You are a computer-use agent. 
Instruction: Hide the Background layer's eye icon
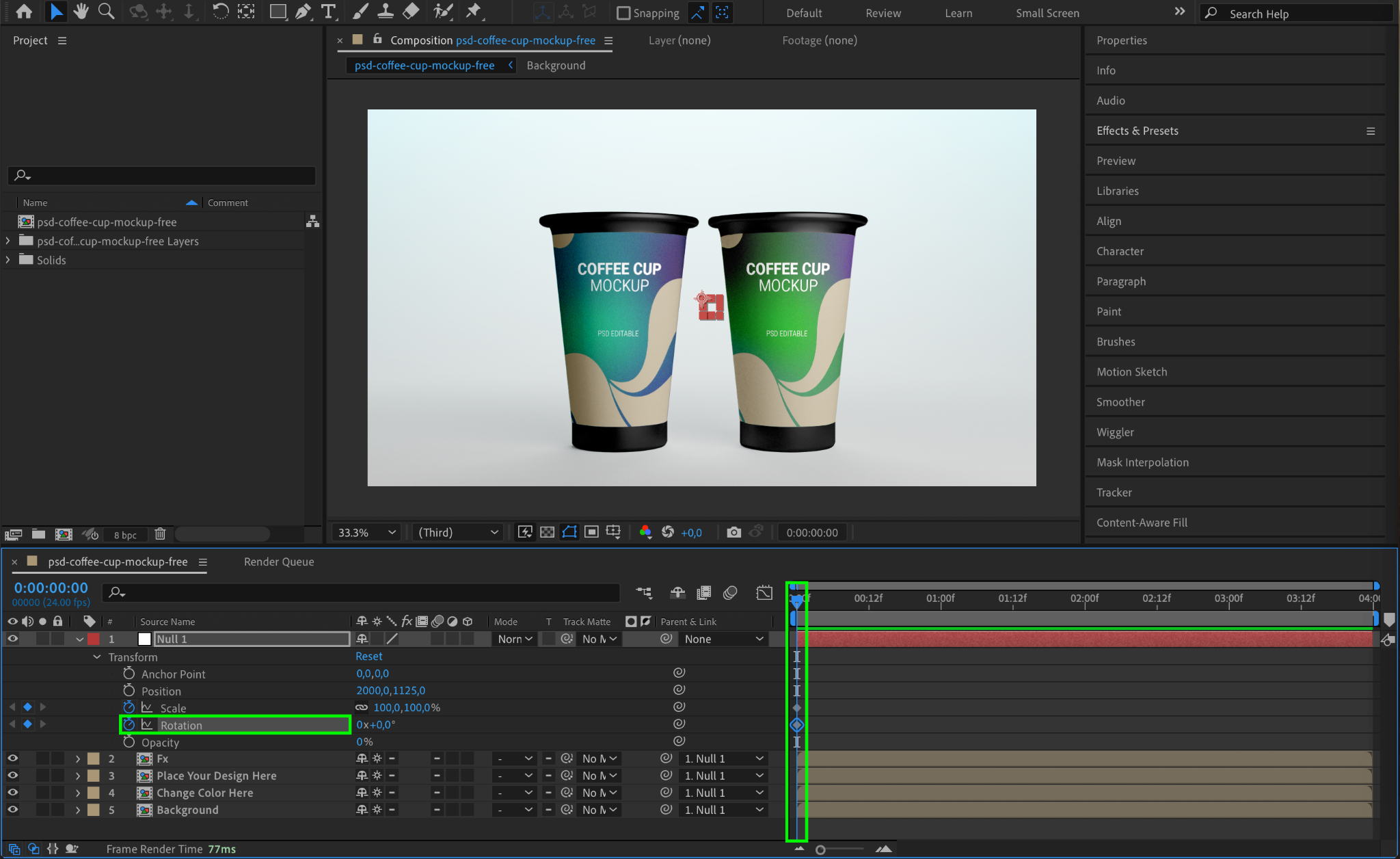tap(12, 810)
